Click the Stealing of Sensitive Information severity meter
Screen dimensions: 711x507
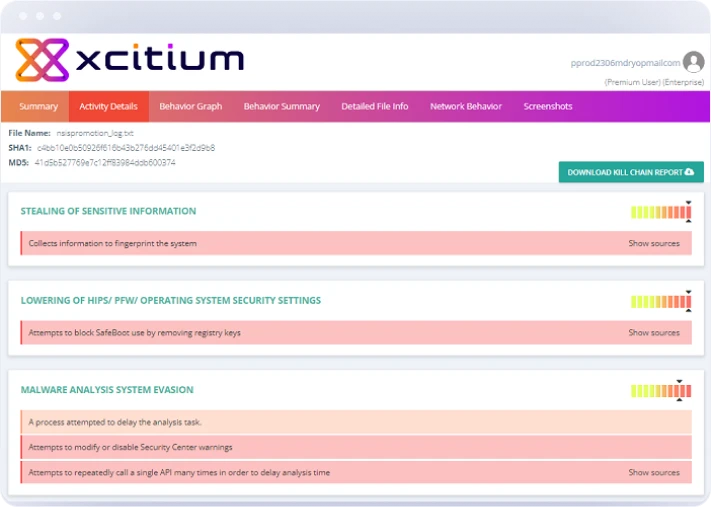660,212
